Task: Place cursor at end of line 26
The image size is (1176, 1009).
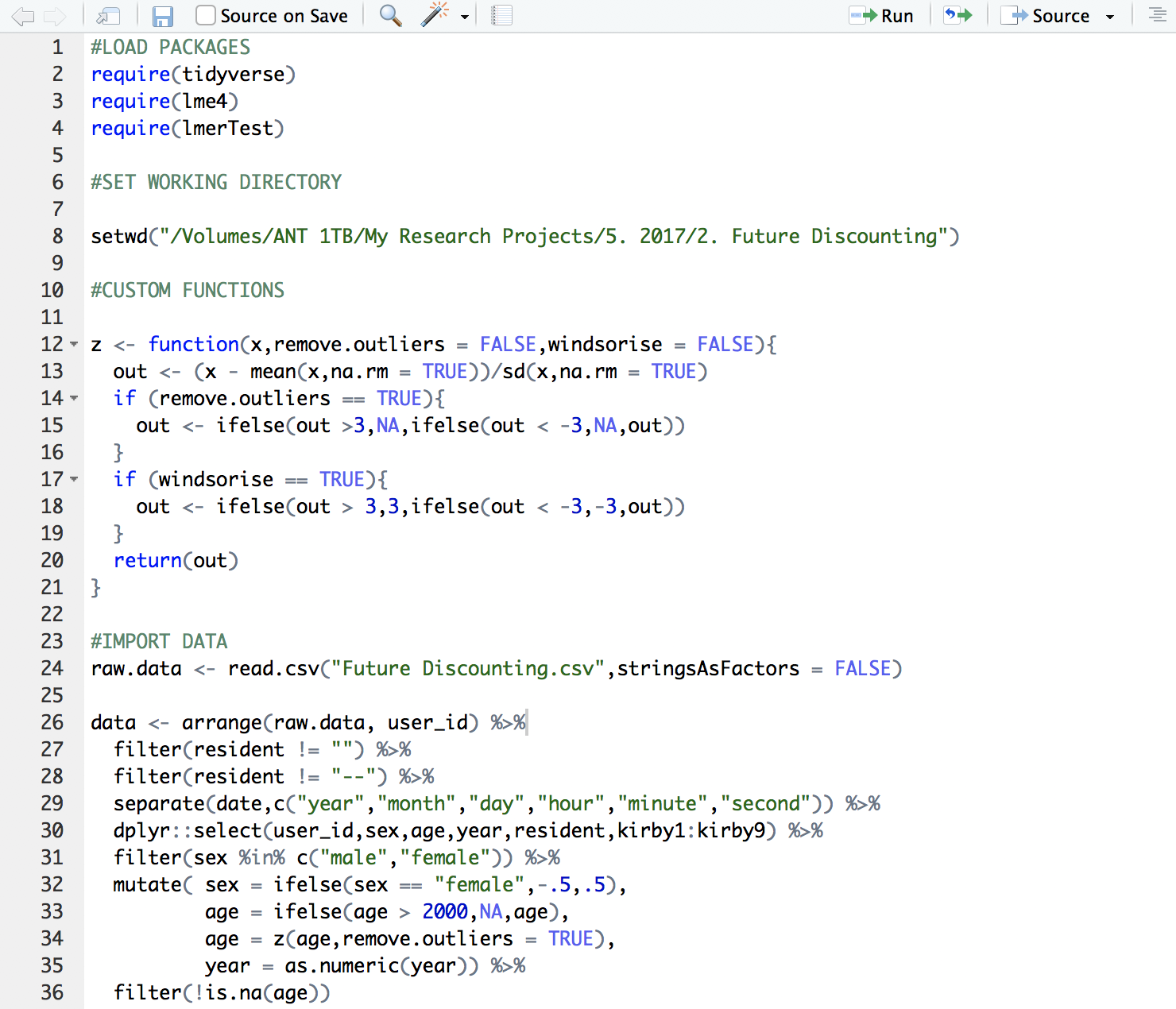Action: point(526,723)
